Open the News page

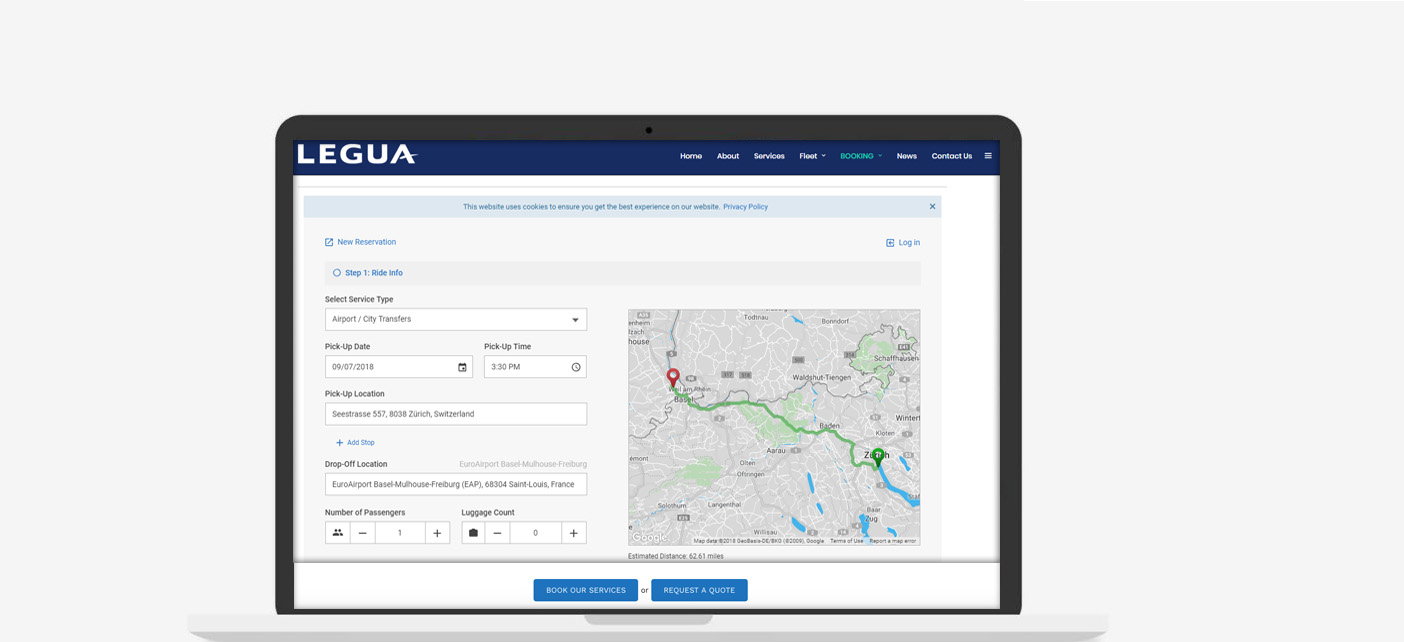907,156
